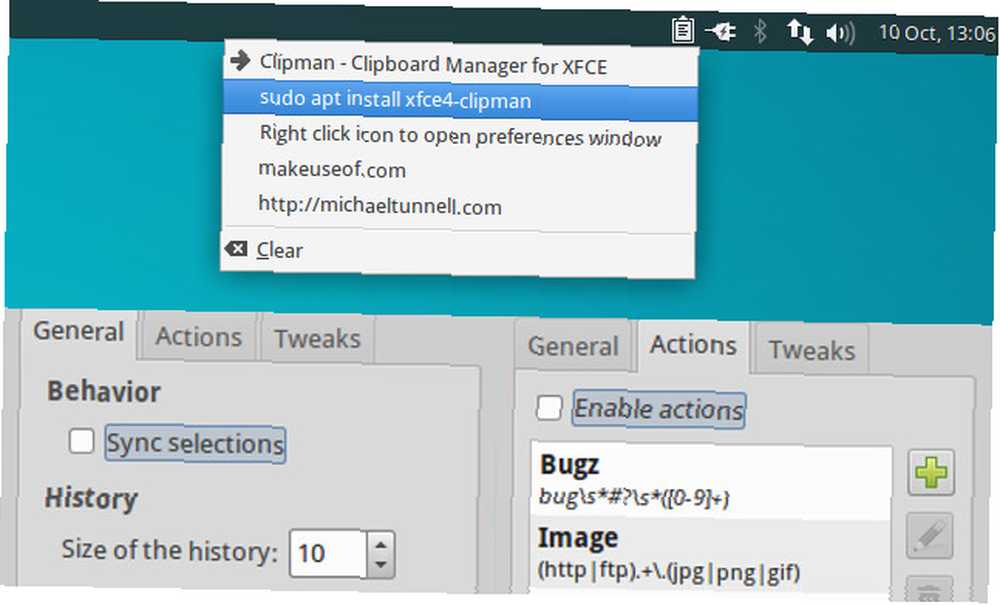Increase the history size with the up arrow
This screenshot has width=1000, height=605.
click(381, 544)
